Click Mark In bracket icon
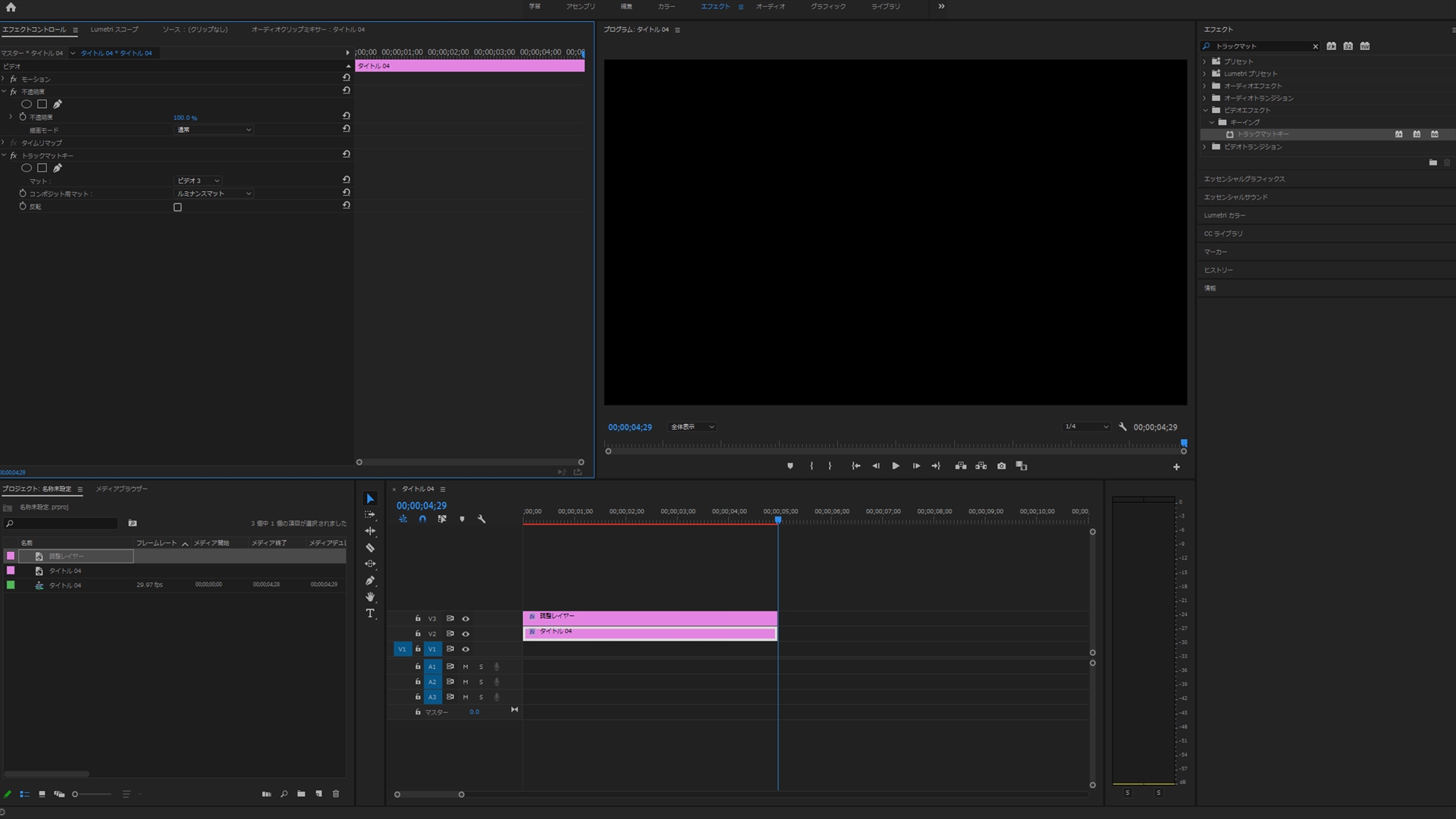Viewport: 1456px width, 819px height. click(811, 466)
